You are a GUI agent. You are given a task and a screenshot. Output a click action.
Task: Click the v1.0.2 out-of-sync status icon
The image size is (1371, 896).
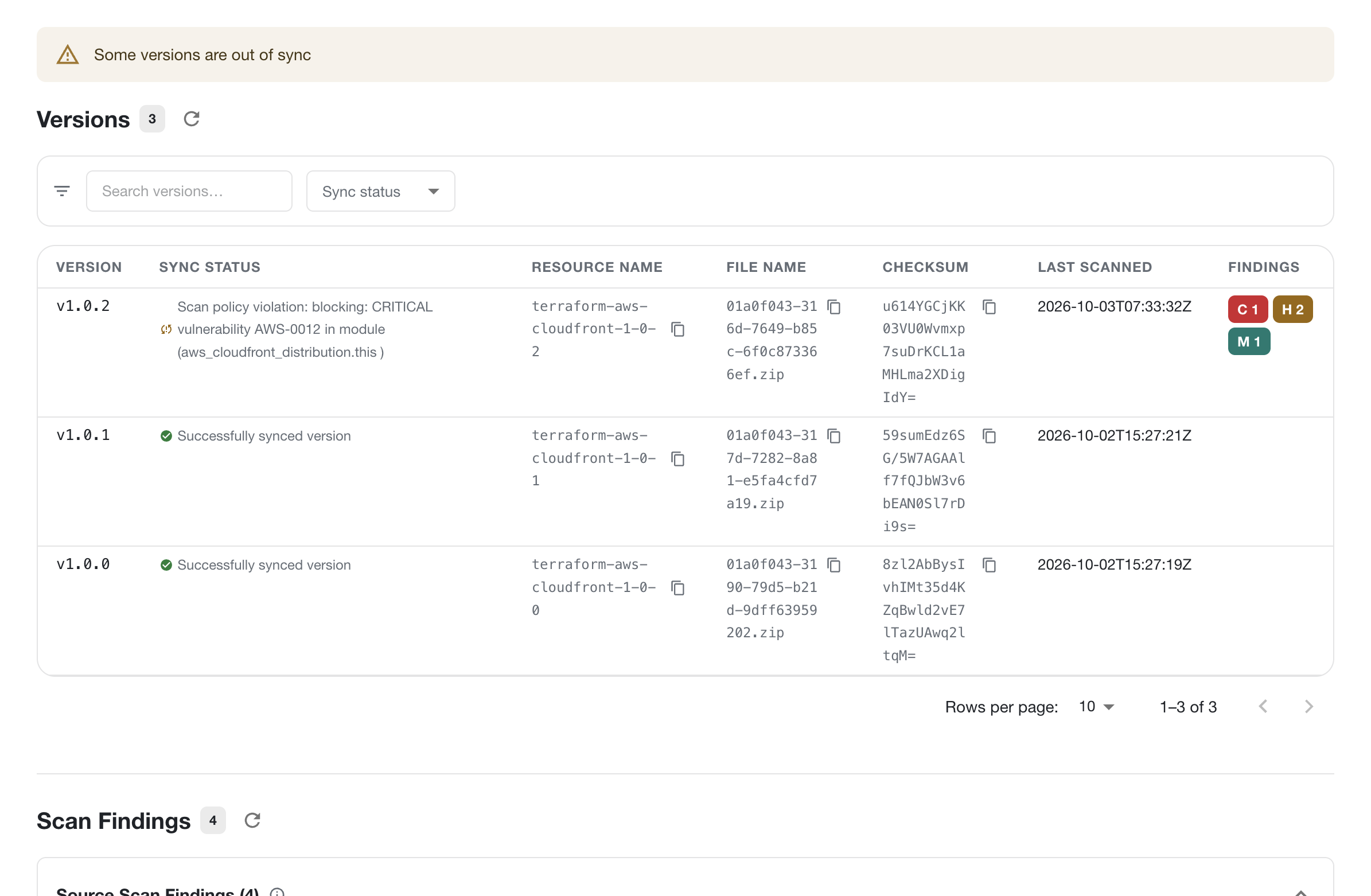click(166, 330)
